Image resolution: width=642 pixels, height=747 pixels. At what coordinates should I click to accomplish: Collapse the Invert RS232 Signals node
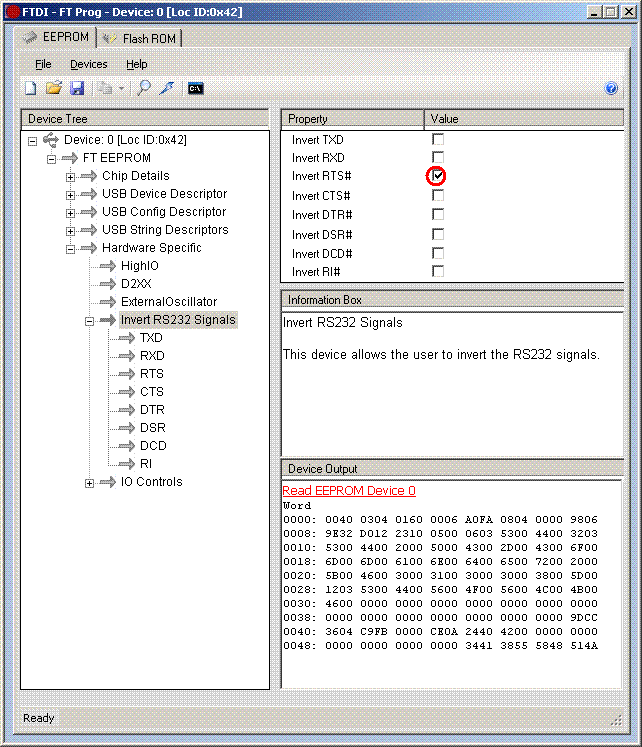coord(90,322)
